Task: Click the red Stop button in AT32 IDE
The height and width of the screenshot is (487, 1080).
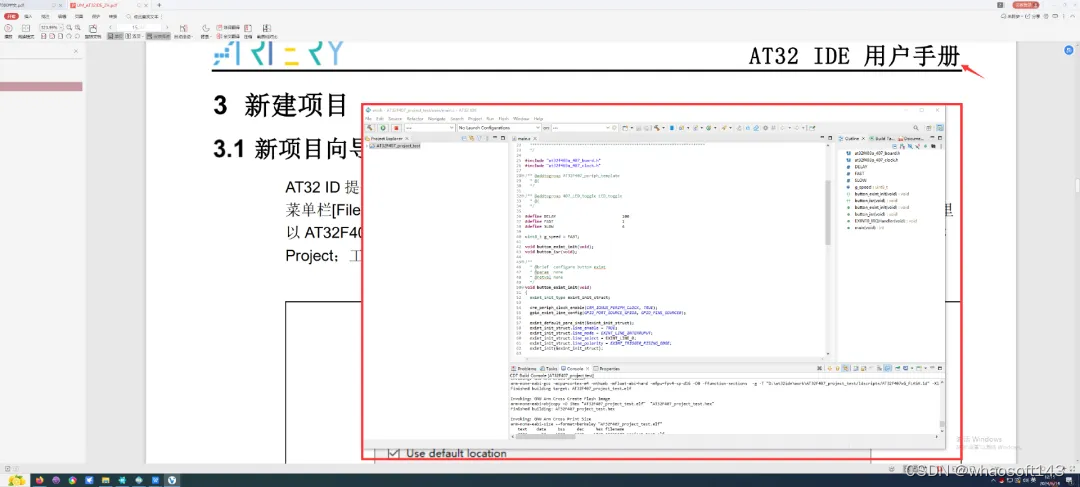Action: tap(396, 127)
